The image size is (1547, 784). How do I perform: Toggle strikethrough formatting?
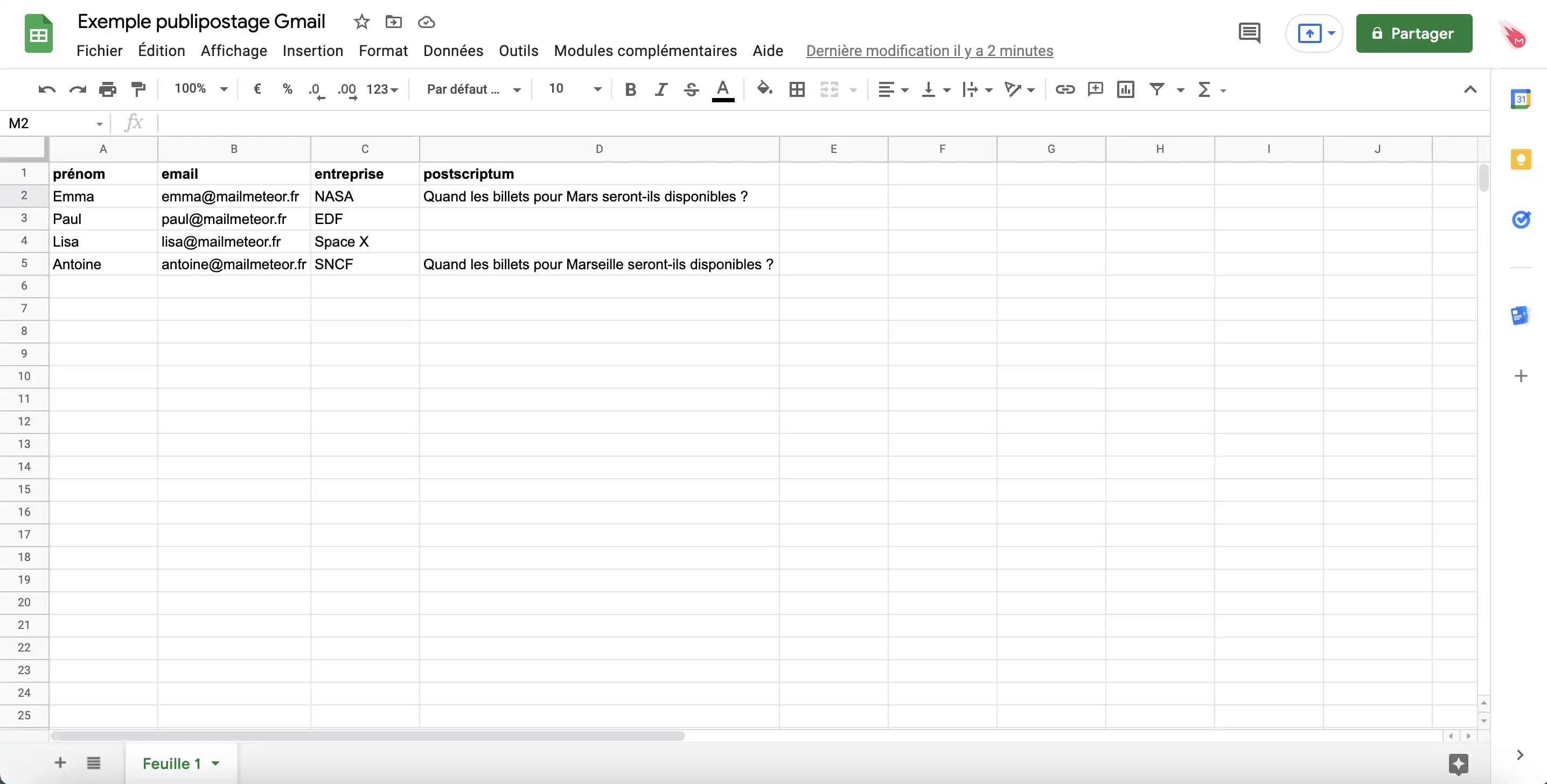click(x=691, y=89)
